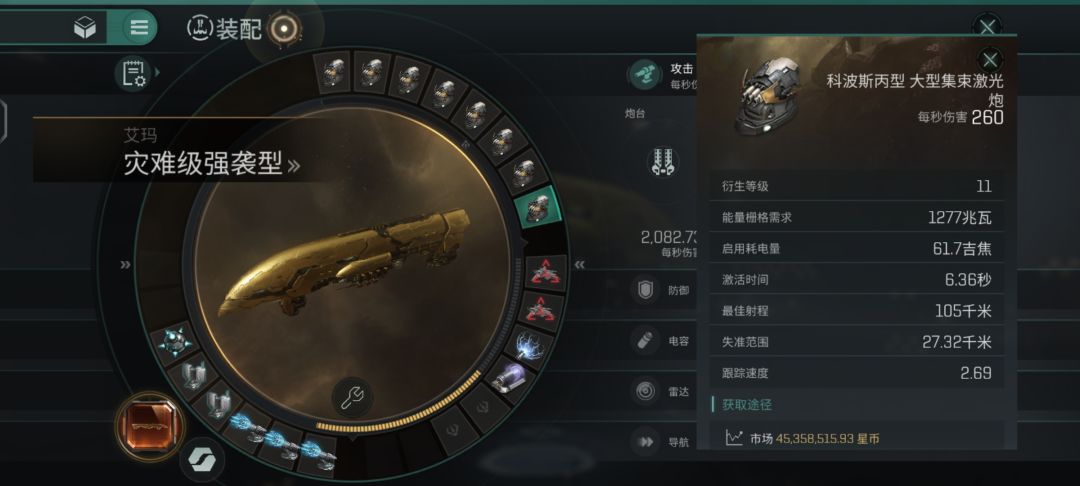Select the 防御 defense stats row
The width and height of the screenshot is (1080, 486).
click(x=661, y=290)
